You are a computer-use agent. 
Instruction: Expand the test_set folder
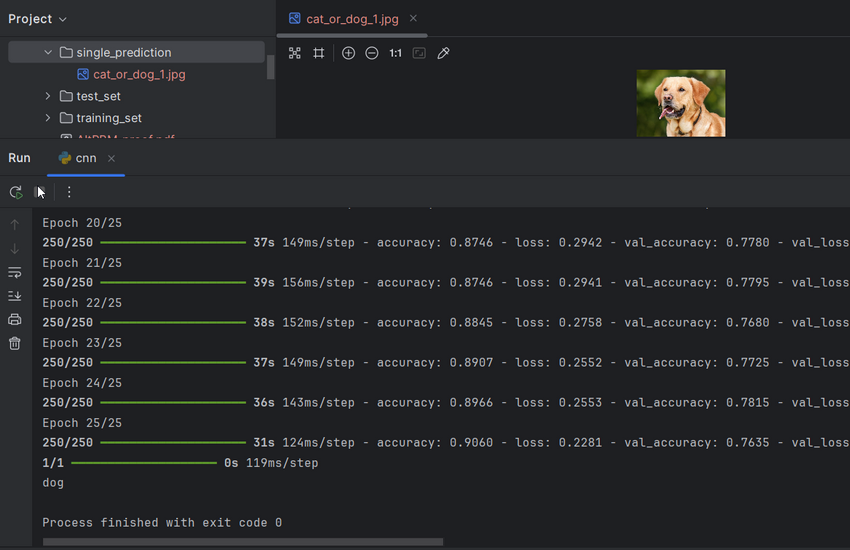tap(48, 96)
